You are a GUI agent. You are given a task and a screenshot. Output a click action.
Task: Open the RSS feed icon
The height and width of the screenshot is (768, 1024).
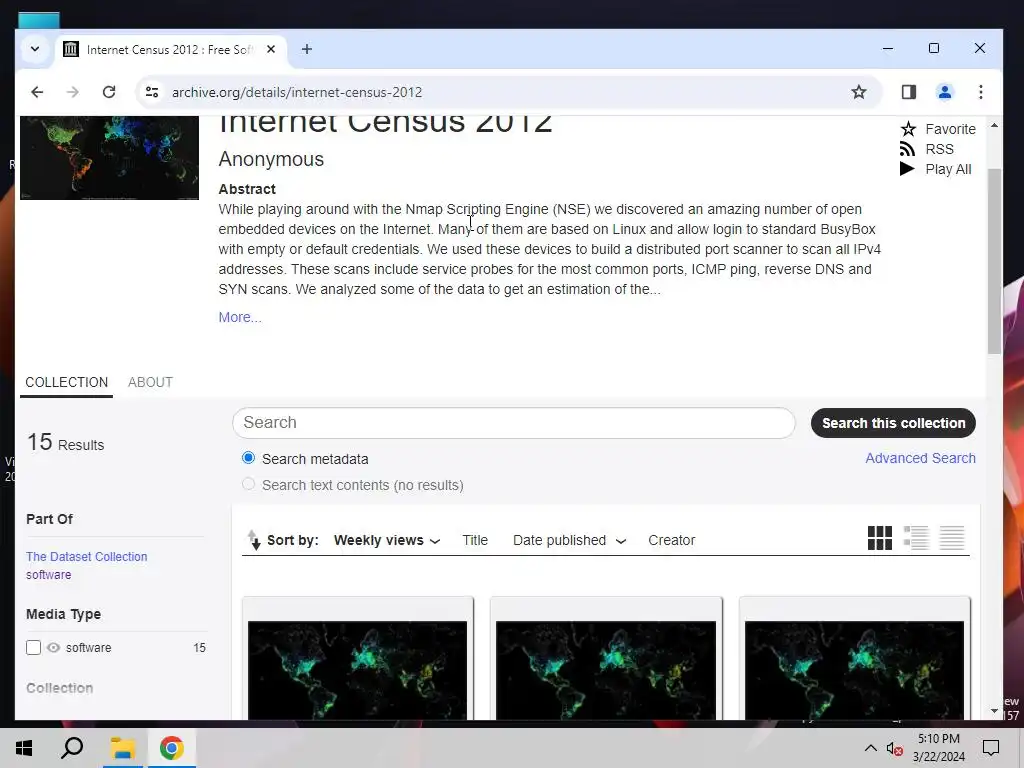coord(907,149)
